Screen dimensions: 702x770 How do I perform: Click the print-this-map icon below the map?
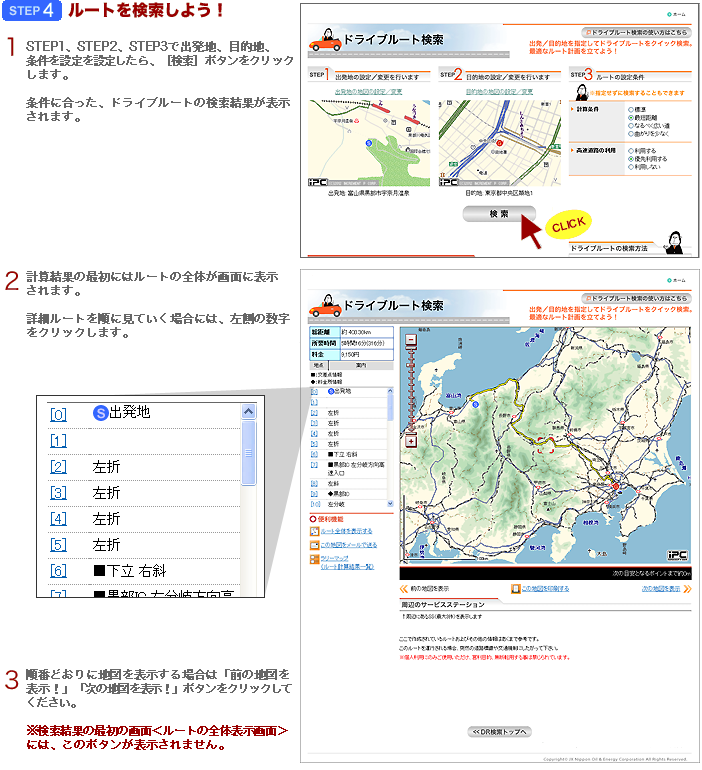click(x=515, y=588)
